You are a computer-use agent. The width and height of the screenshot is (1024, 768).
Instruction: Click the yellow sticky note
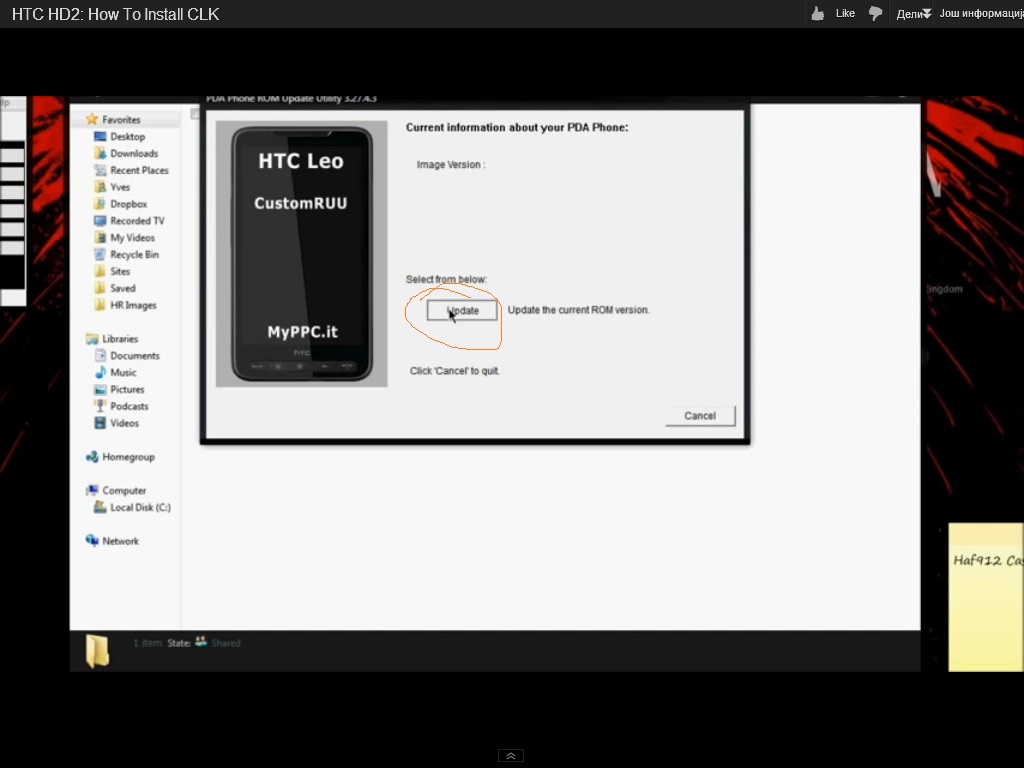pyautogui.click(x=986, y=597)
